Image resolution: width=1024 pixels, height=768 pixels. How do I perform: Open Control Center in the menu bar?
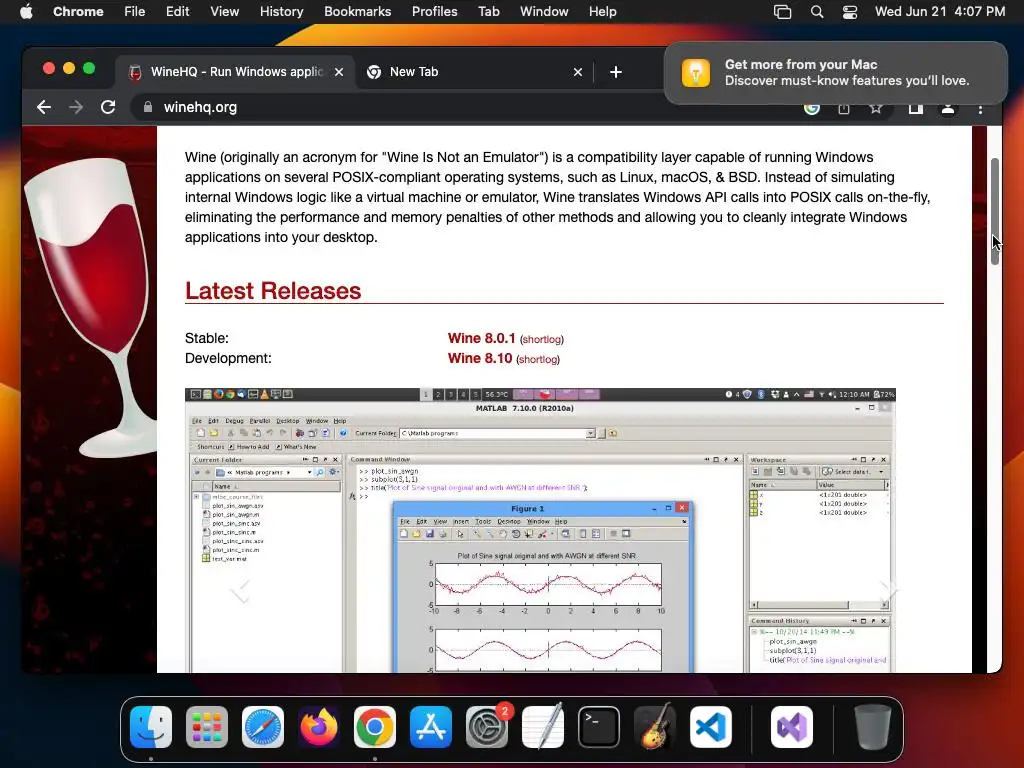pyautogui.click(x=850, y=12)
